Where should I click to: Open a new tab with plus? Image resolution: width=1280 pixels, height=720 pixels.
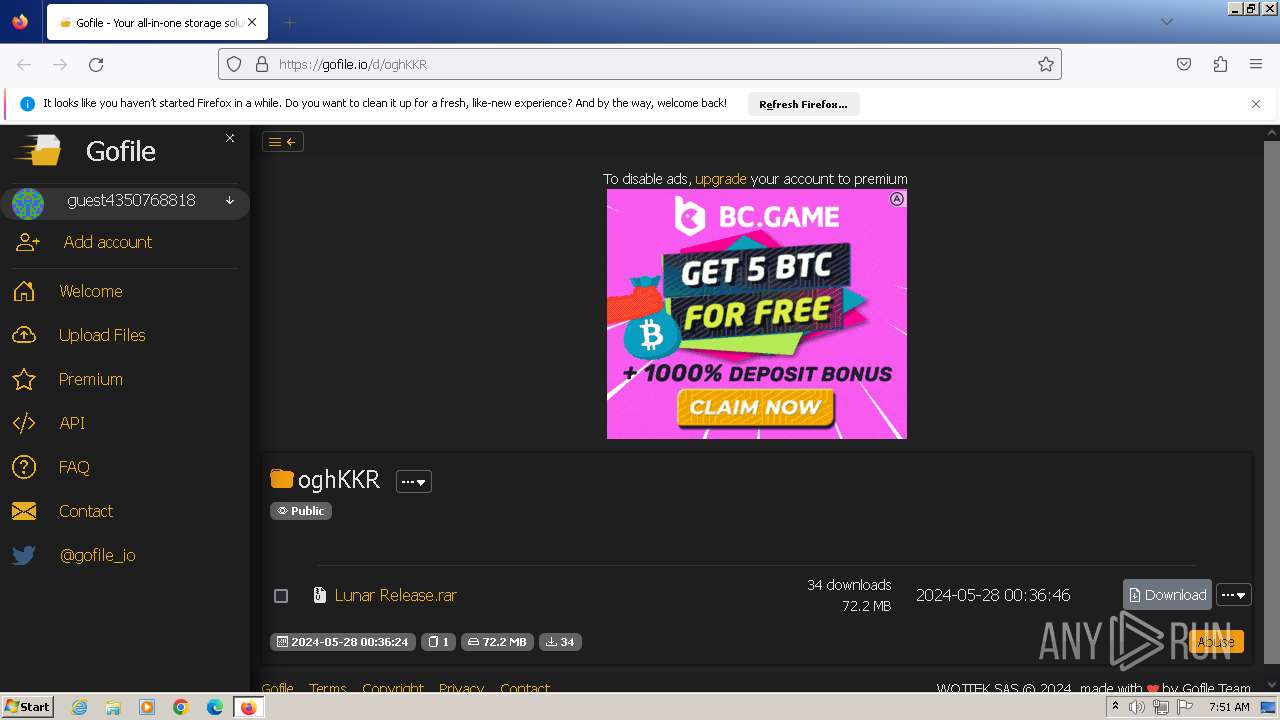coord(289,22)
